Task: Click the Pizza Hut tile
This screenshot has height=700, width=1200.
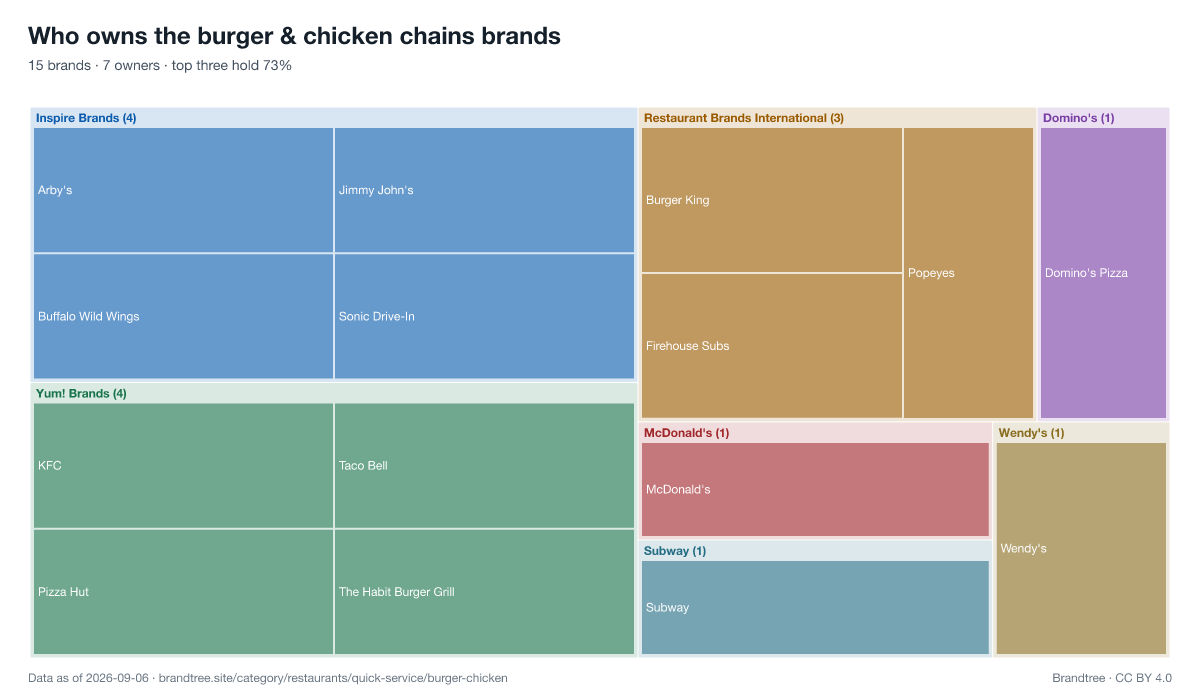Action: pos(183,592)
